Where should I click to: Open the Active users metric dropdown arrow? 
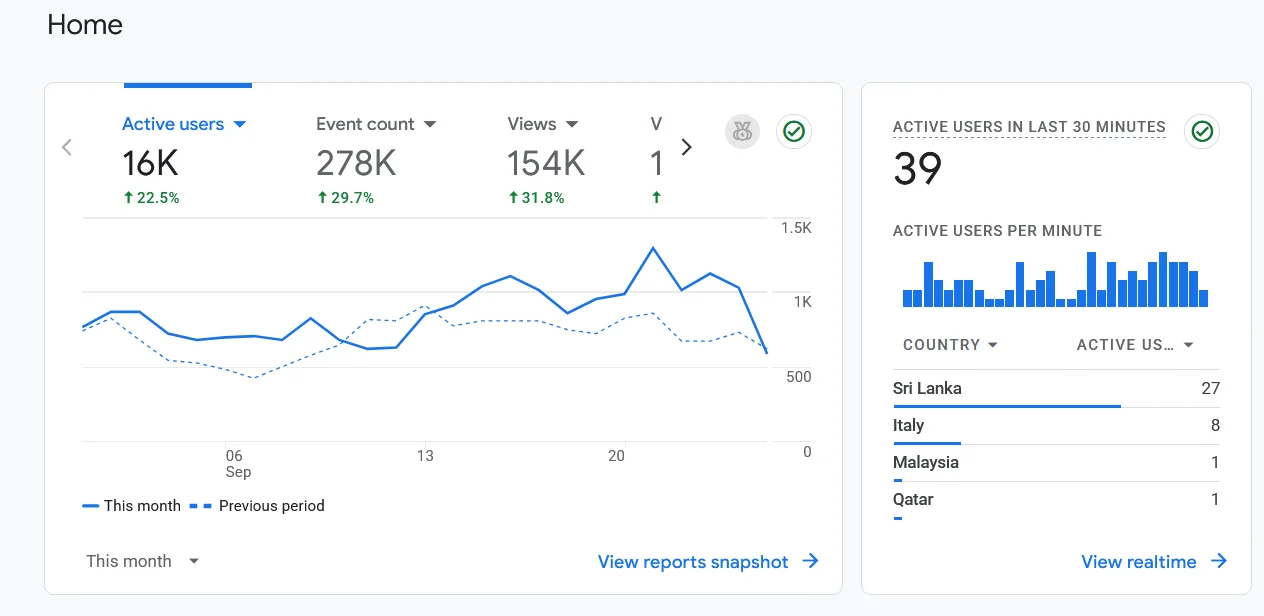(x=239, y=125)
